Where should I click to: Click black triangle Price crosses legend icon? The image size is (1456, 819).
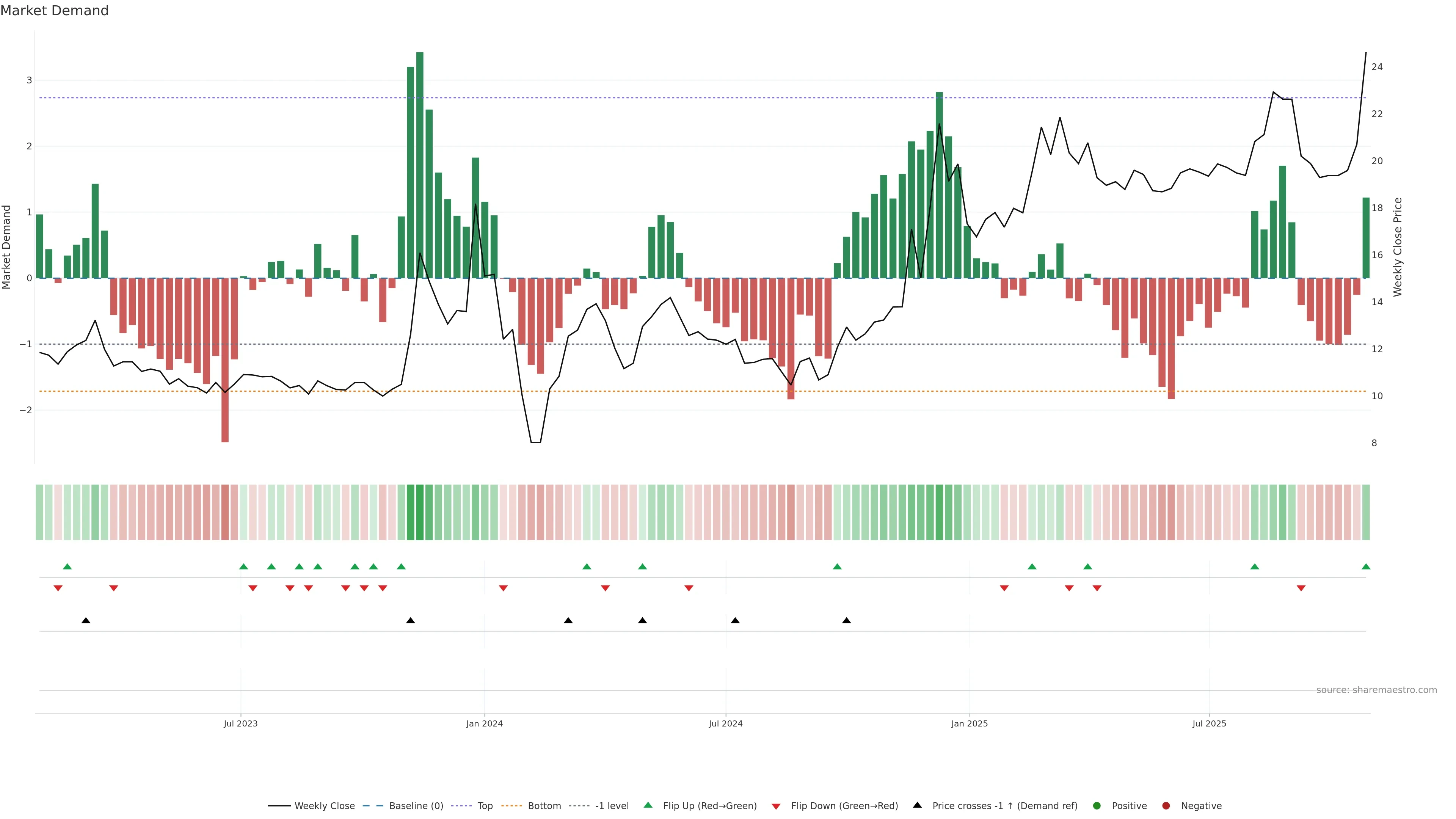917,805
